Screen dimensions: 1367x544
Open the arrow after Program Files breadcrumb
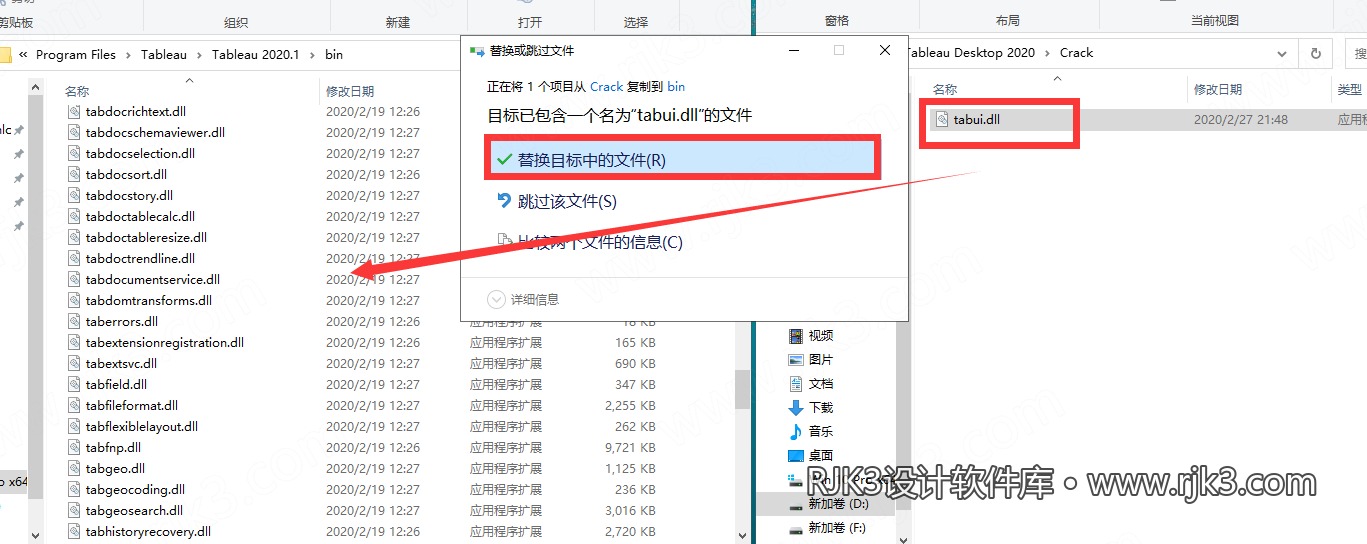click(x=128, y=55)
